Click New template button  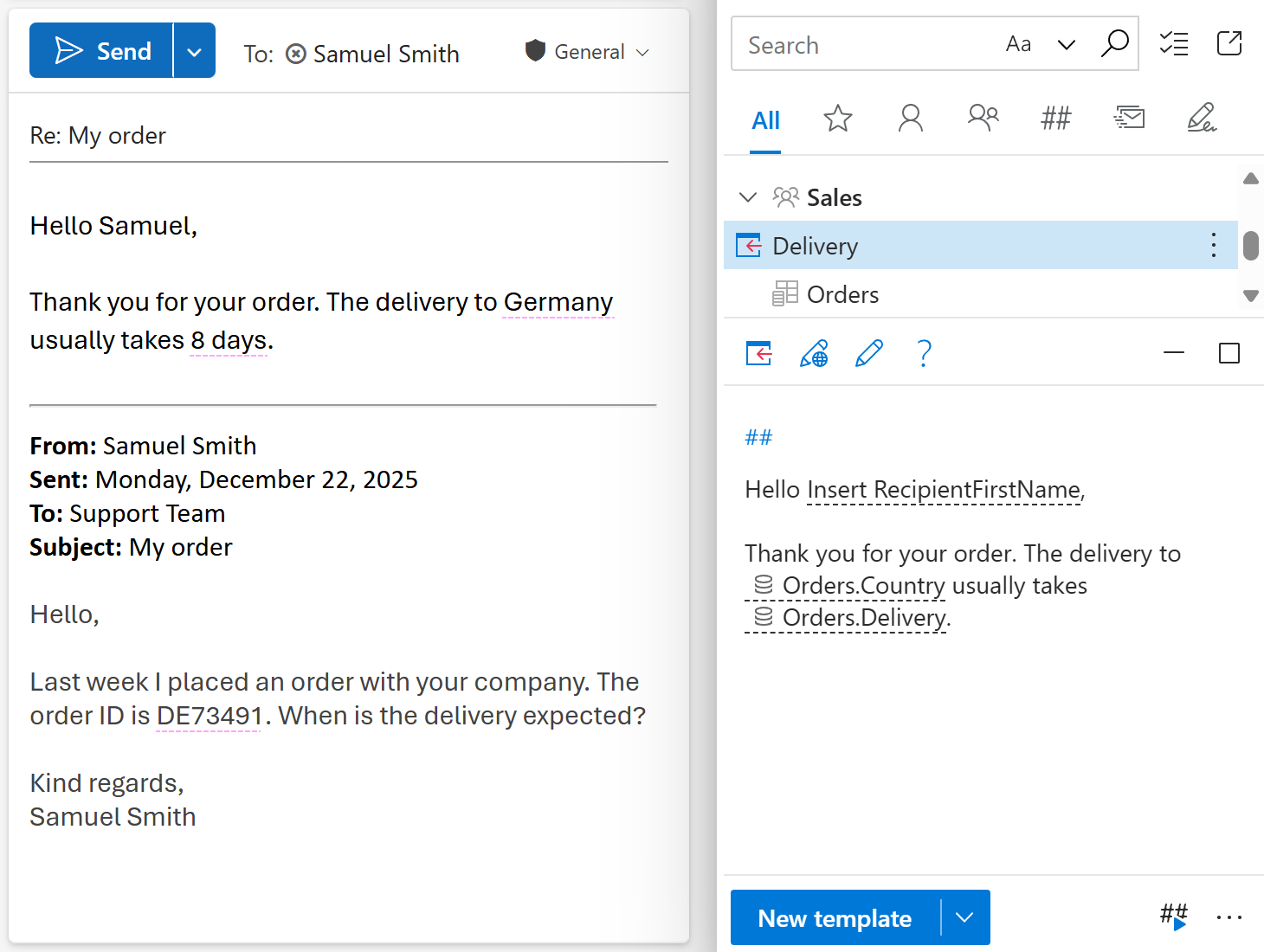(835, 917)
